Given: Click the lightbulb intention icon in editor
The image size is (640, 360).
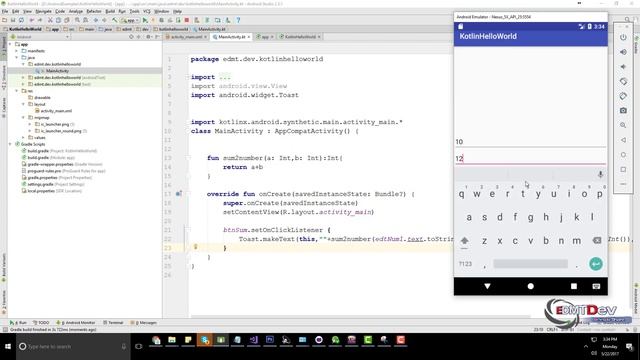Looking at the screenshot, I should tap(196, 247).
